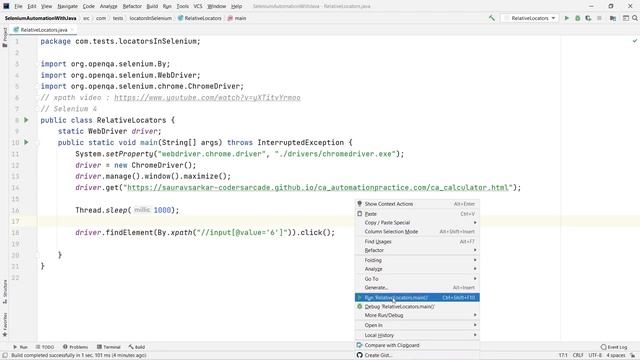Image resolution: width=640 pixels, height=360 pixels.
Task: Open the Event Log
Action: click(614, 347)
